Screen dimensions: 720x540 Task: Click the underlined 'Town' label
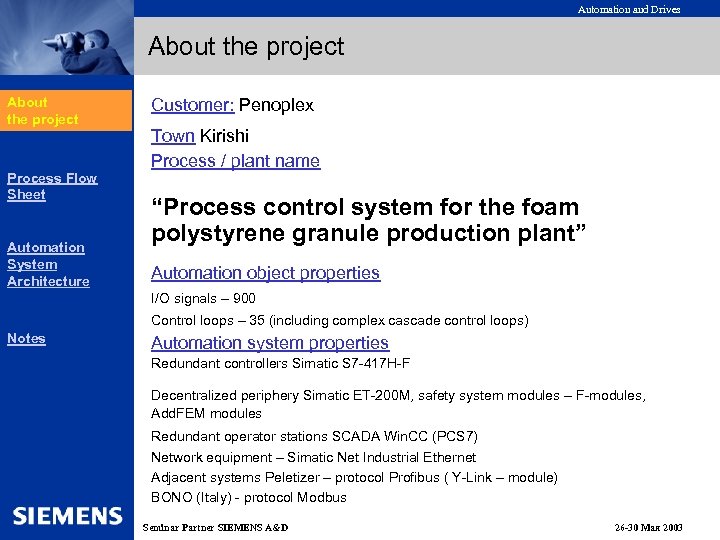173,136
